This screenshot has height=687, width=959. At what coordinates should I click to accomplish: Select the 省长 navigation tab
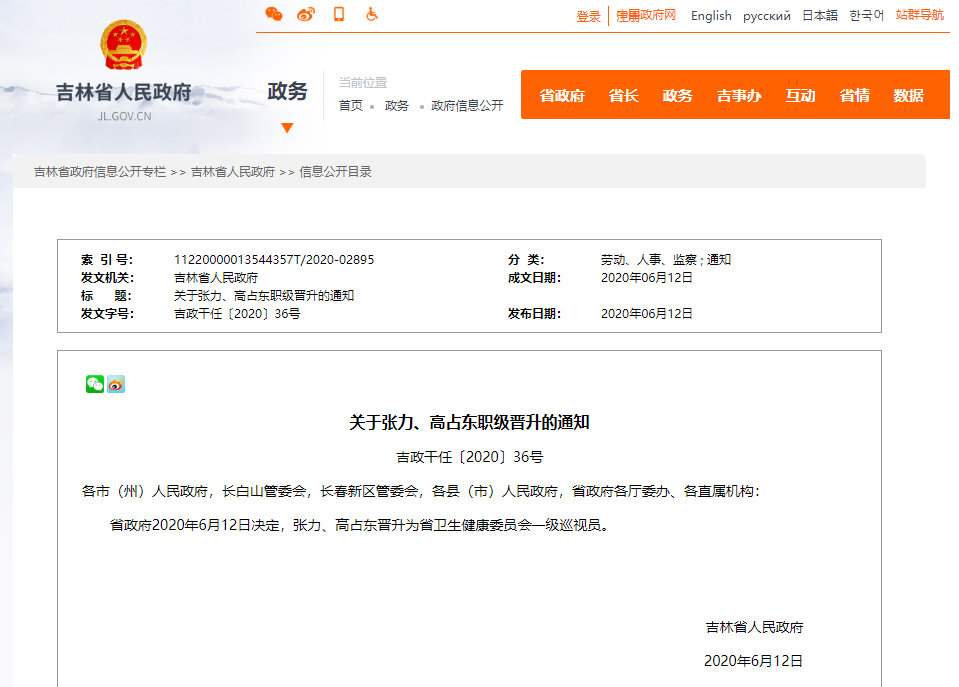point(623,96)
